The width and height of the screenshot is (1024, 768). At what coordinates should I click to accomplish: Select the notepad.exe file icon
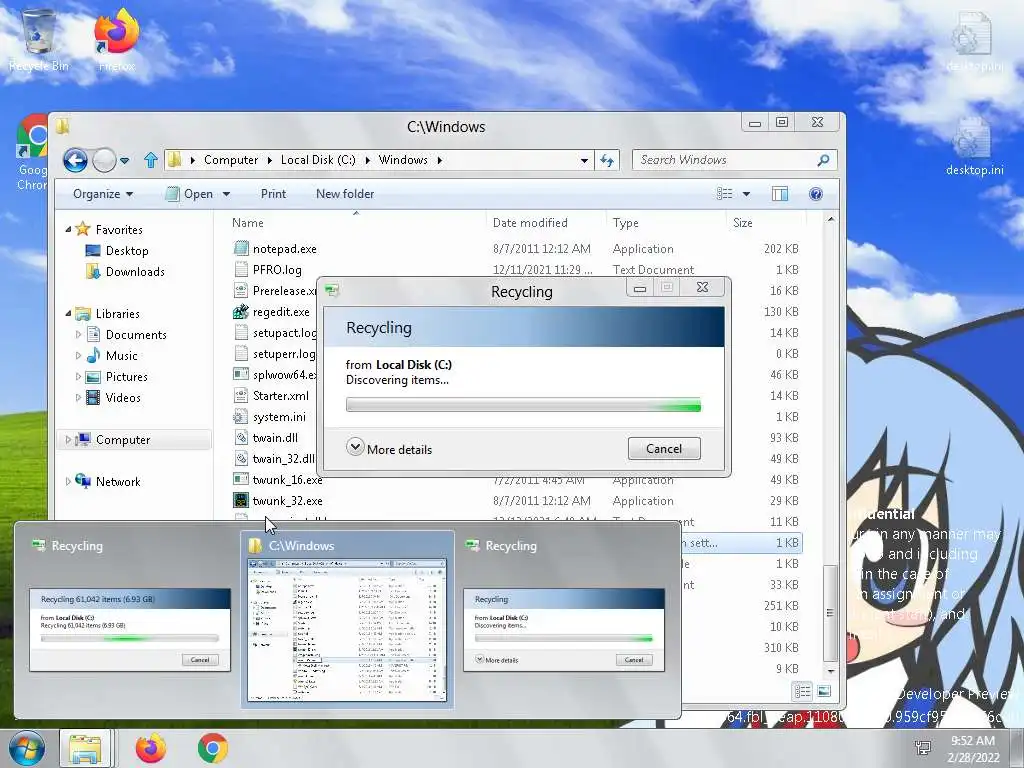click(241, 249)
